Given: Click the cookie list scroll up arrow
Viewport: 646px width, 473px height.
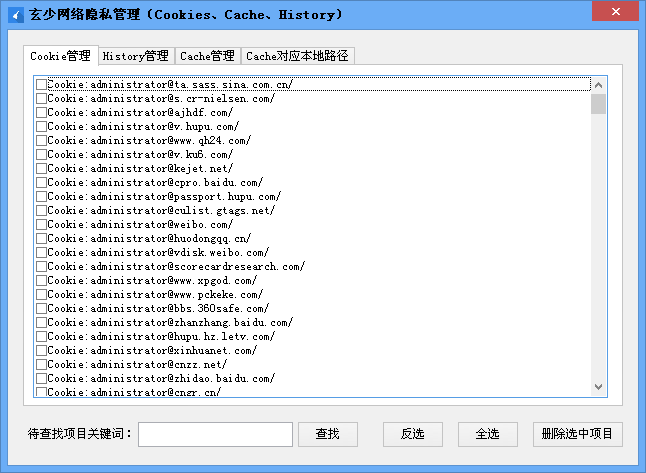Looking at the screenshot, I should pyautogui.click(x=599, y=85).
